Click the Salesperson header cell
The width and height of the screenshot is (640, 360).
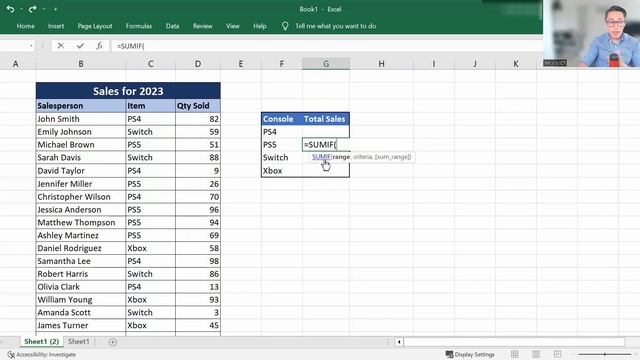(81, 106)
